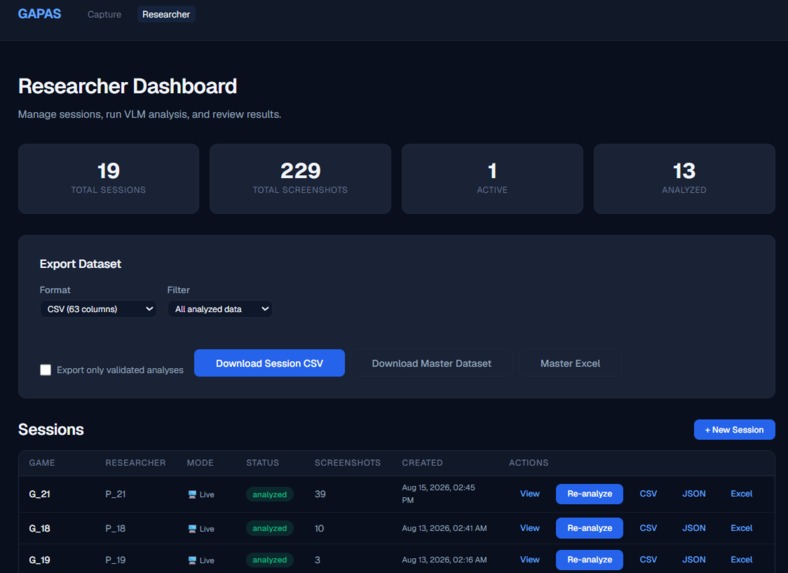Download JSON for session G_19
Screen dimensions: 788x573
tap(694, 559)
